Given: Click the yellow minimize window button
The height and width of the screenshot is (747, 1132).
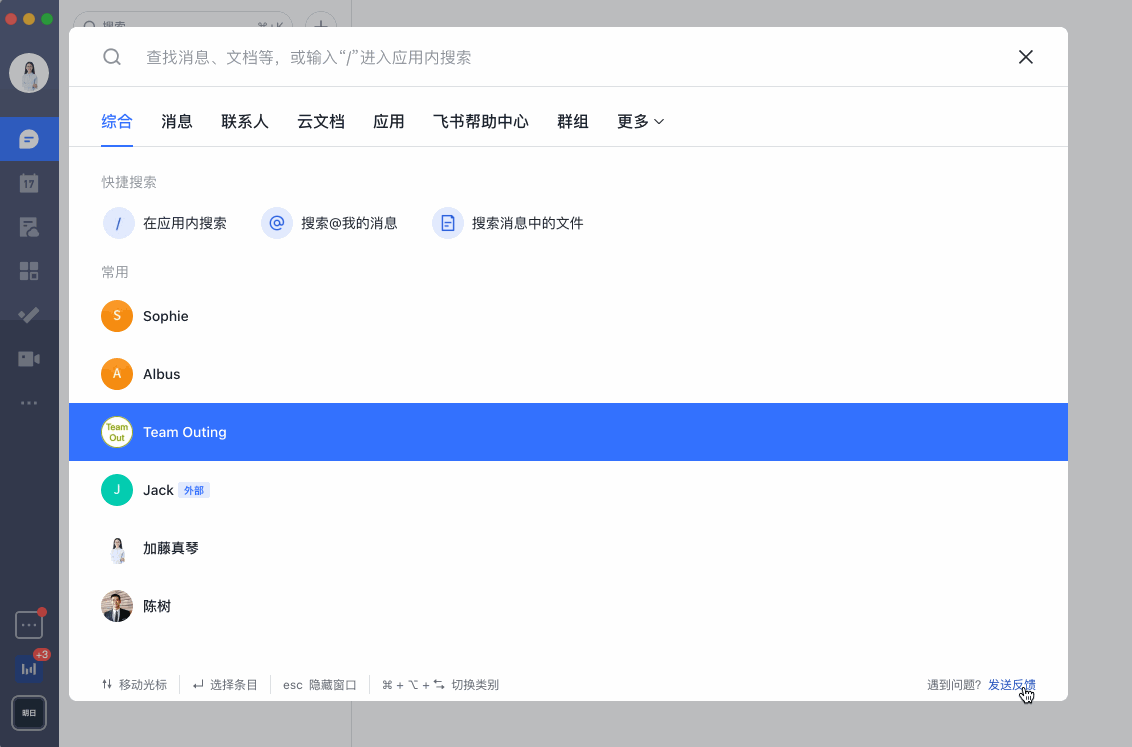Looking at the screenshot, I should point(29,19).
